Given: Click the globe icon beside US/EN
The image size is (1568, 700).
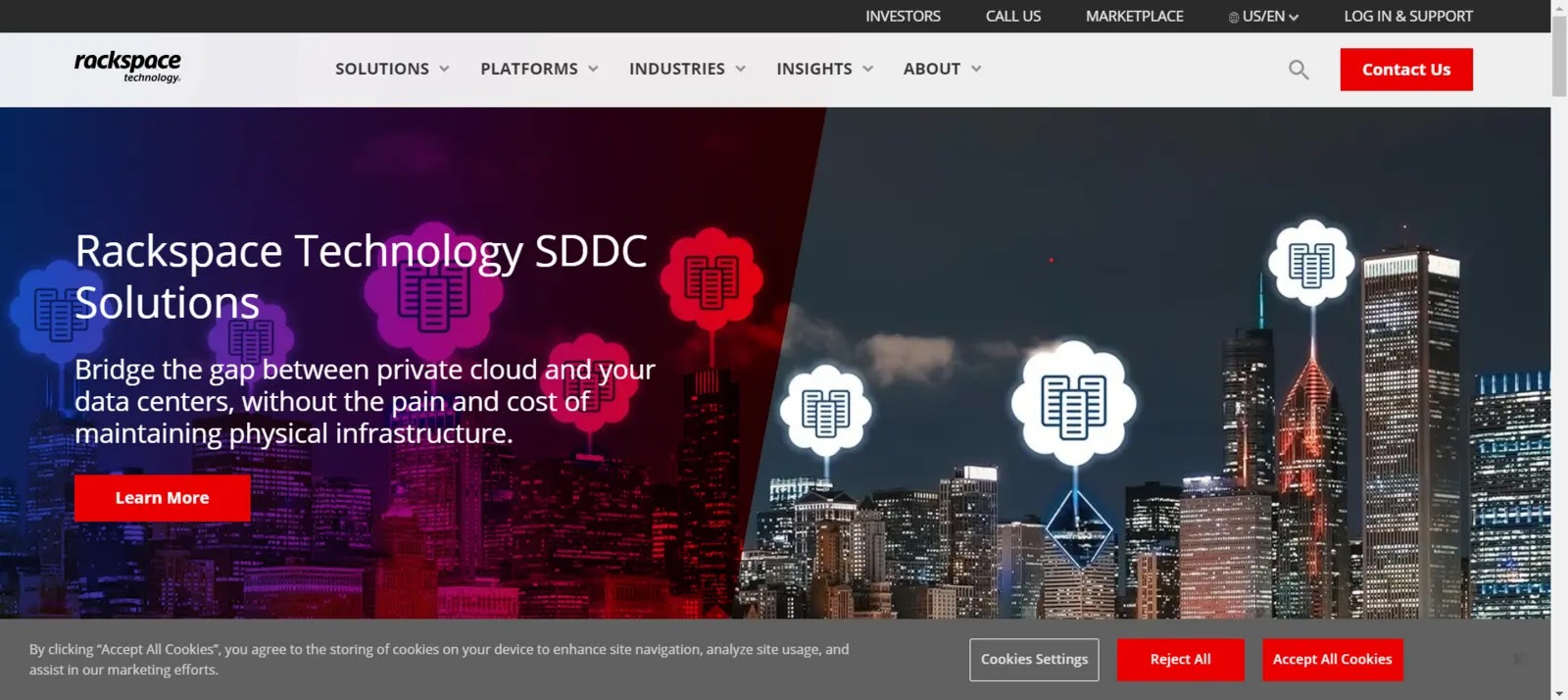Looking at the screenshot, I should click(1234, 18).
